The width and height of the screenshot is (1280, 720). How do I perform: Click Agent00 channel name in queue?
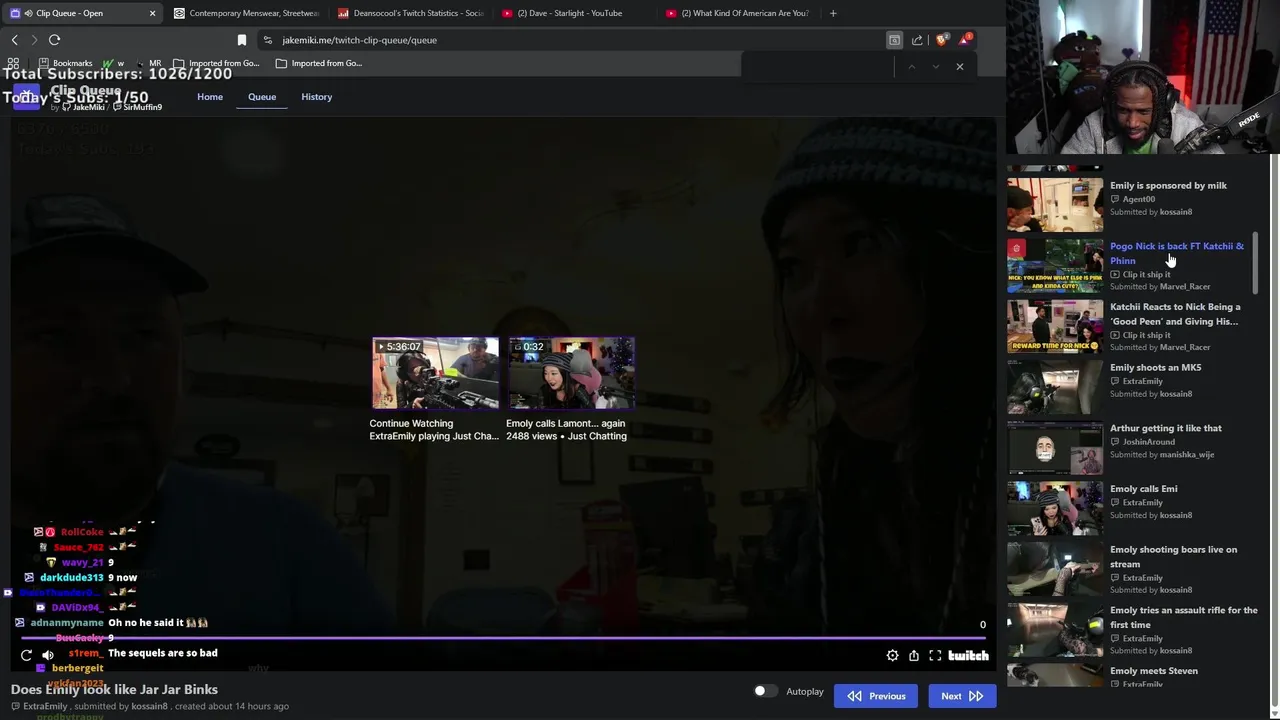[x=1138, y=199]
